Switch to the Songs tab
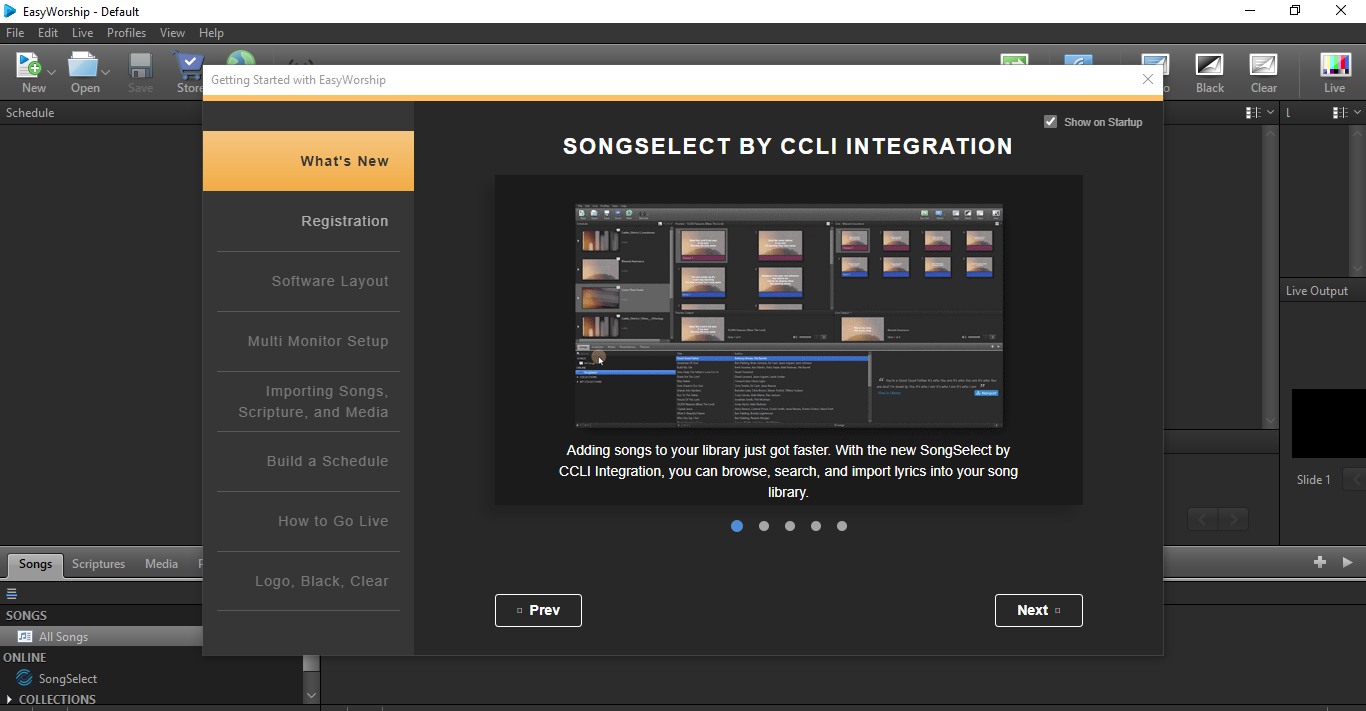Image resolution: width=1366 pixels, height=711 pixels. (x=35, y=564)
